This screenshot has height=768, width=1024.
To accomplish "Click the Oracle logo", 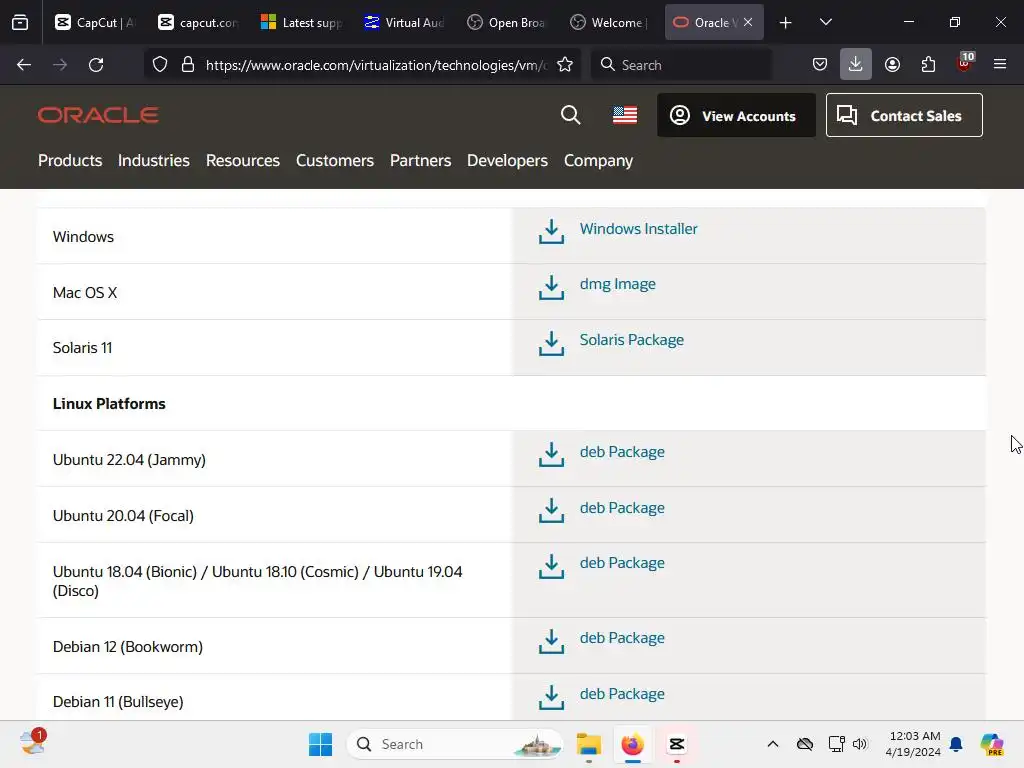I will click(98, 115).
